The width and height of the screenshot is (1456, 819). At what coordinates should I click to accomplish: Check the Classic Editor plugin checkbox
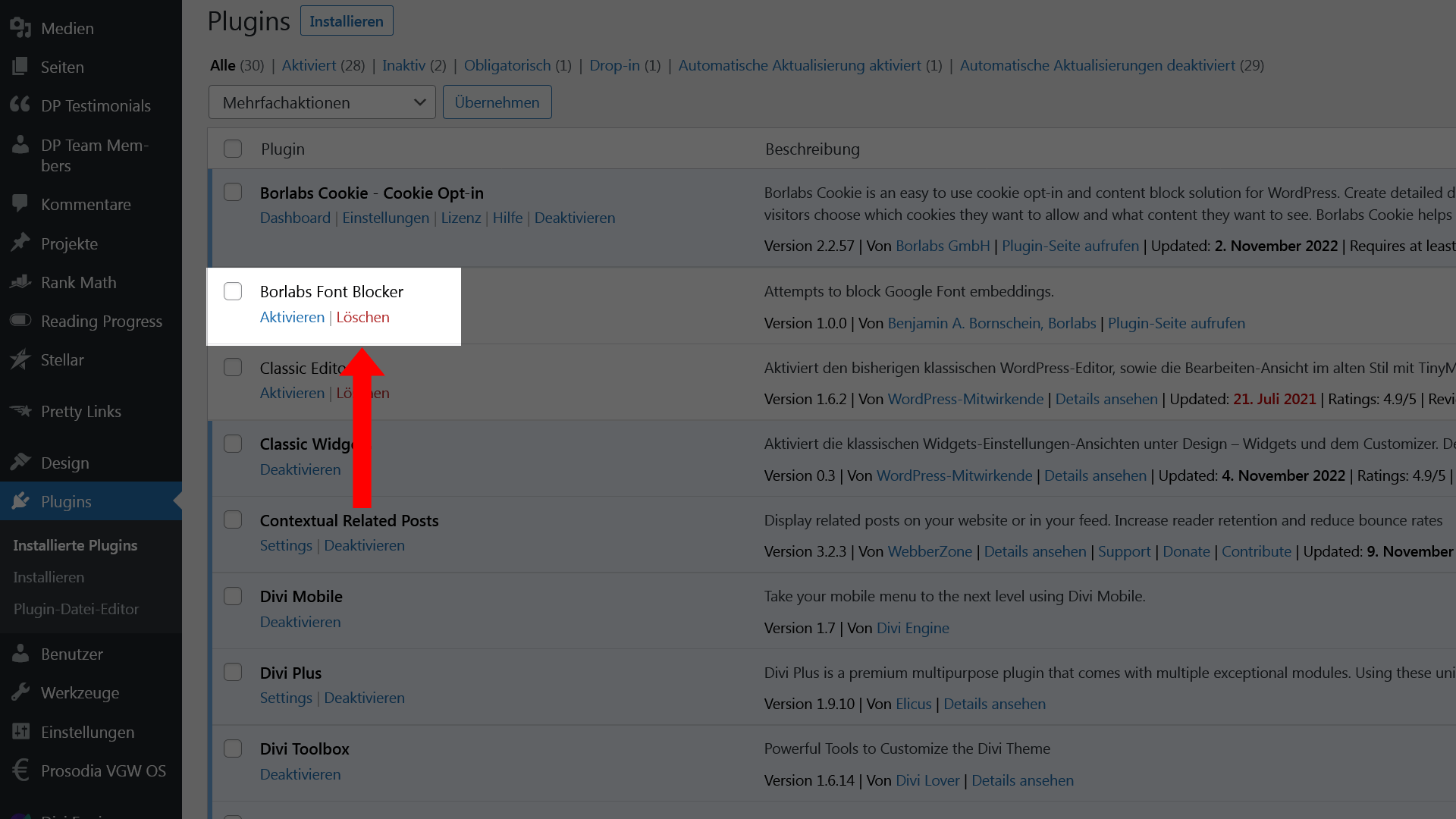(233, 368)
